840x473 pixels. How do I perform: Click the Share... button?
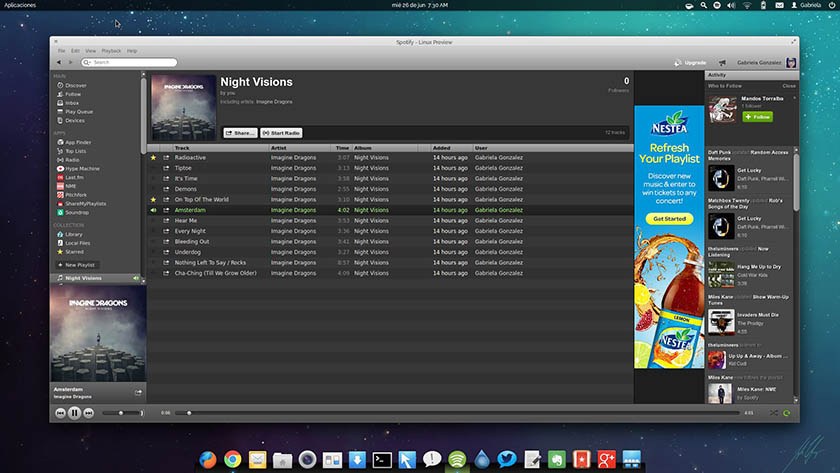coord(240,133)
